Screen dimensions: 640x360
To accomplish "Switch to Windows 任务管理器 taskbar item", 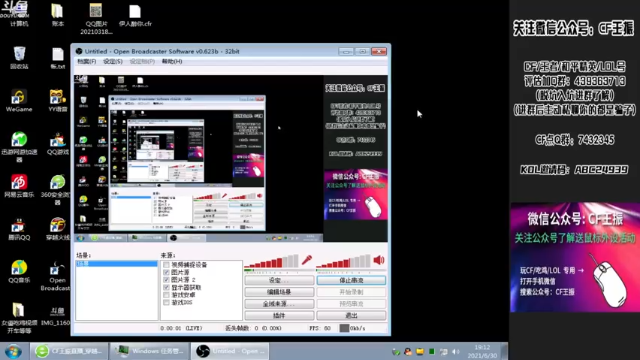I will [x=149, y=351].
